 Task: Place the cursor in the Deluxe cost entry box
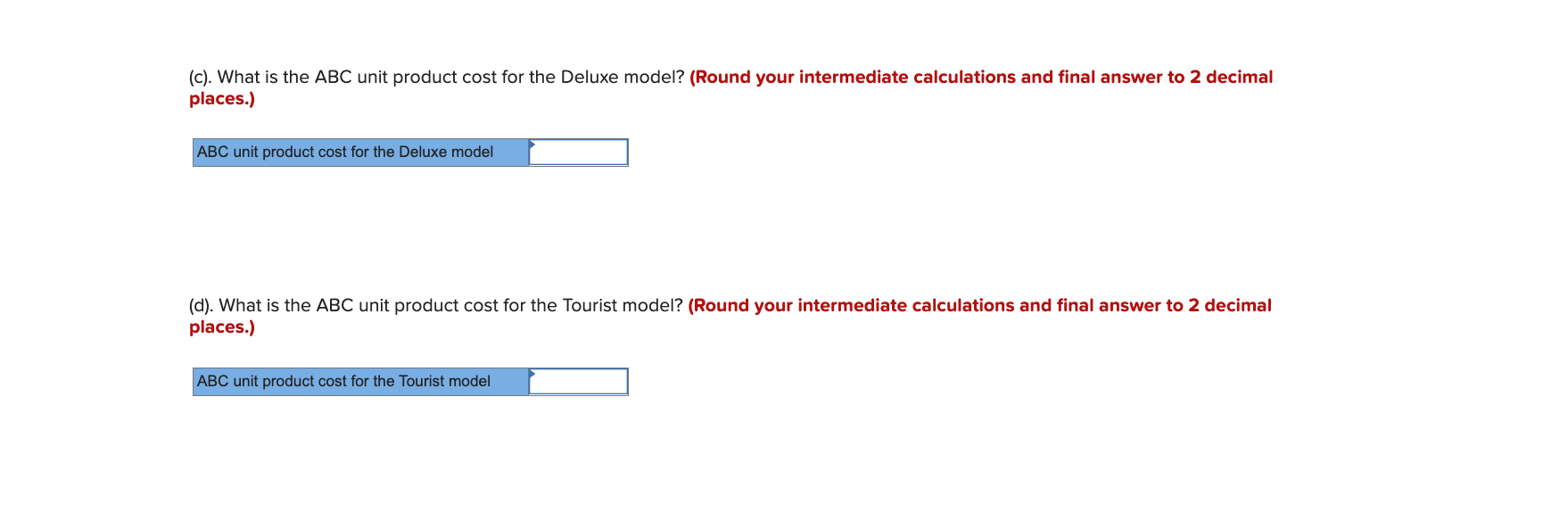(580, 152)
